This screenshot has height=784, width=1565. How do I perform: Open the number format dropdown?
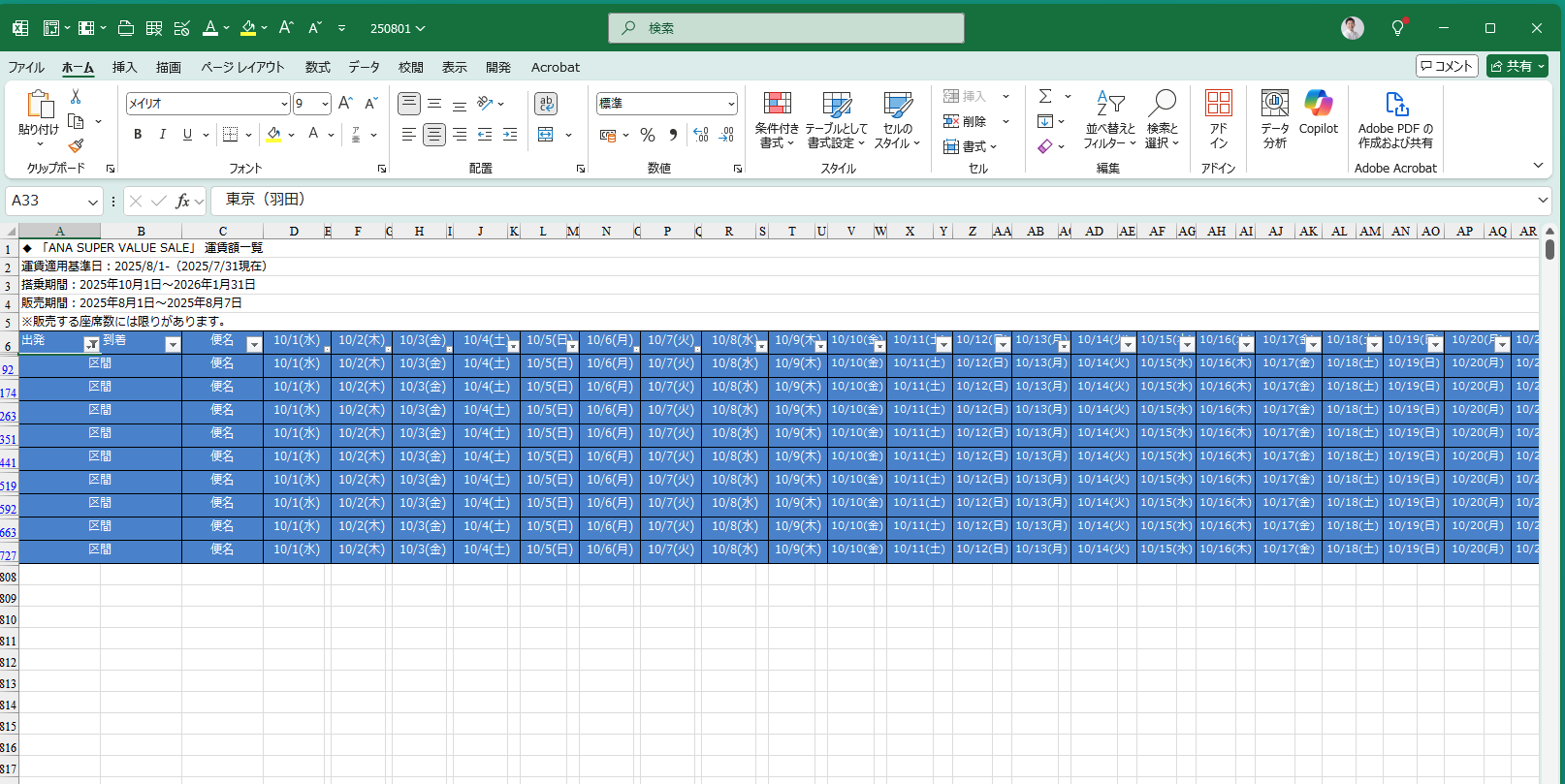pyautogui.click(x=731, y=104)
